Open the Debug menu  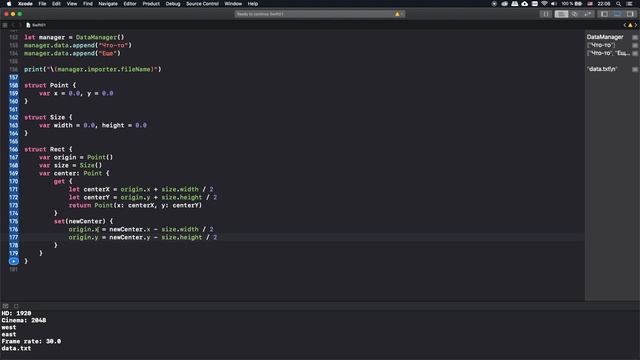click(x=173, y=4)
